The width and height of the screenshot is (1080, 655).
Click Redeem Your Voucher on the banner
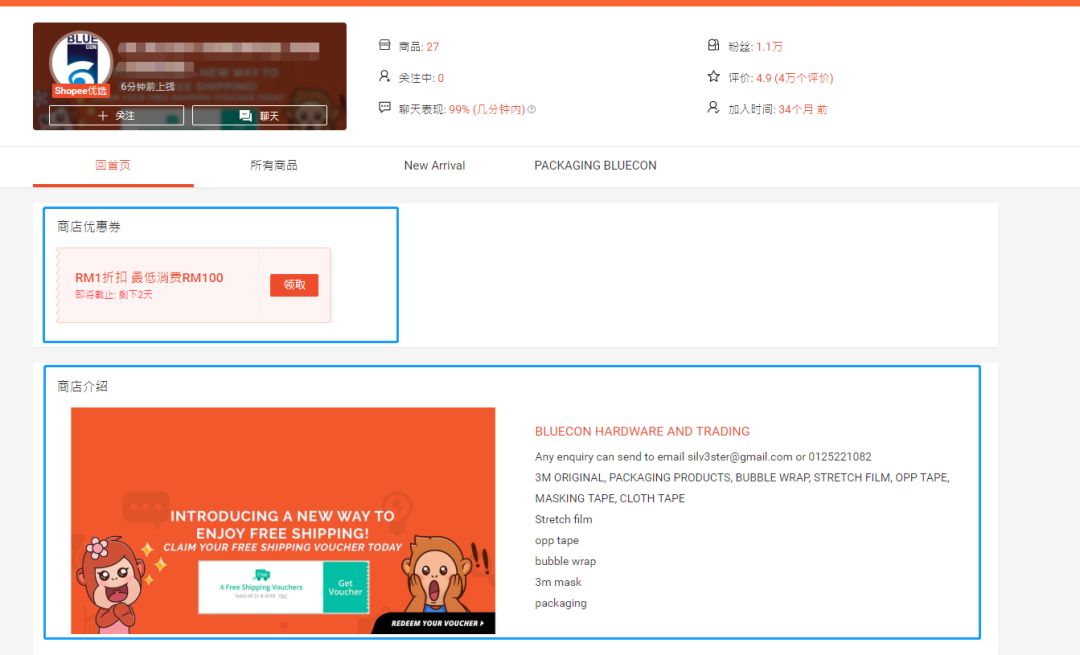(437, 623)
